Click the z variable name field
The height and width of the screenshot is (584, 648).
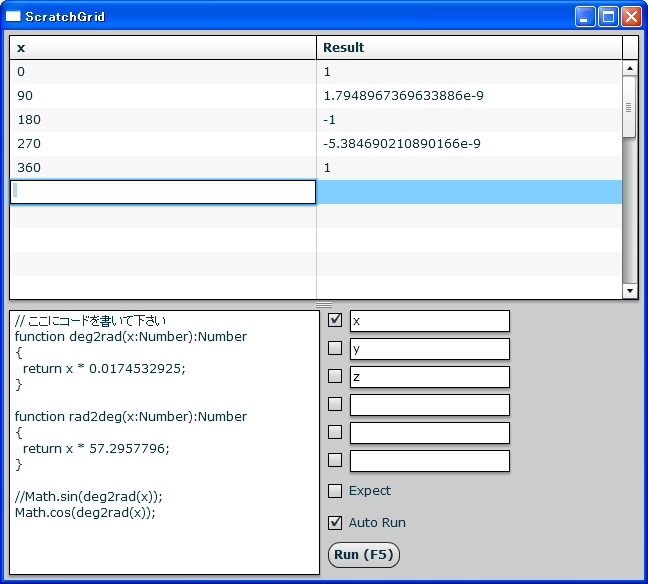[430, 377]
